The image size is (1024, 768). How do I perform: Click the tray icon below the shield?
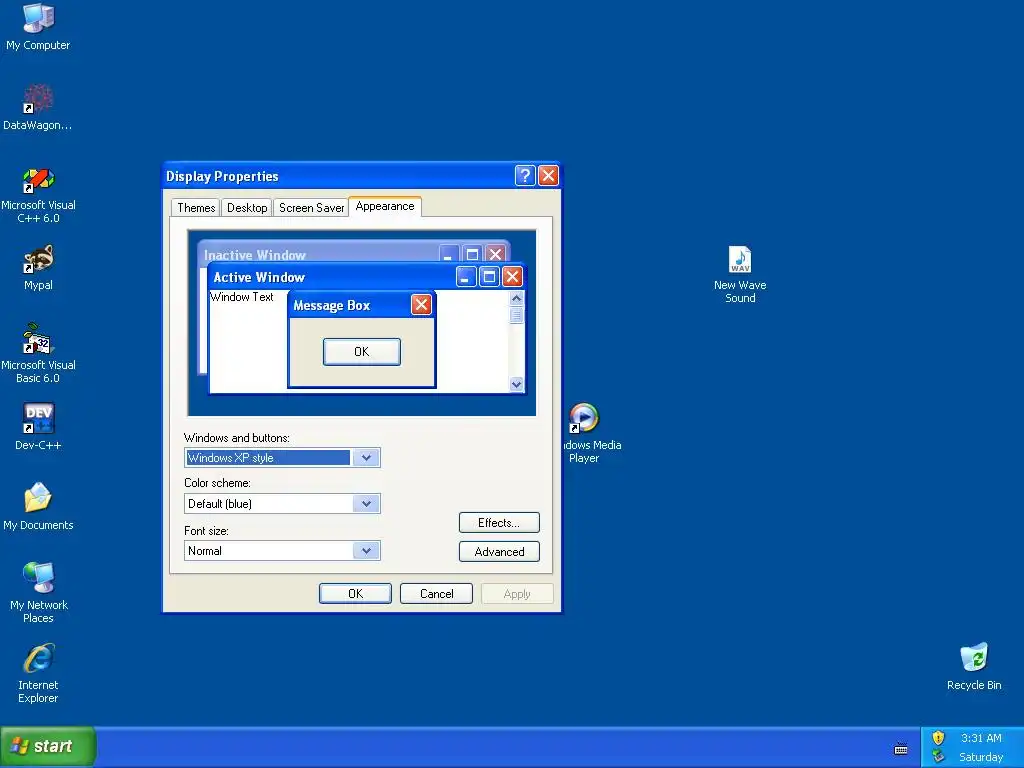coord(938,756)
